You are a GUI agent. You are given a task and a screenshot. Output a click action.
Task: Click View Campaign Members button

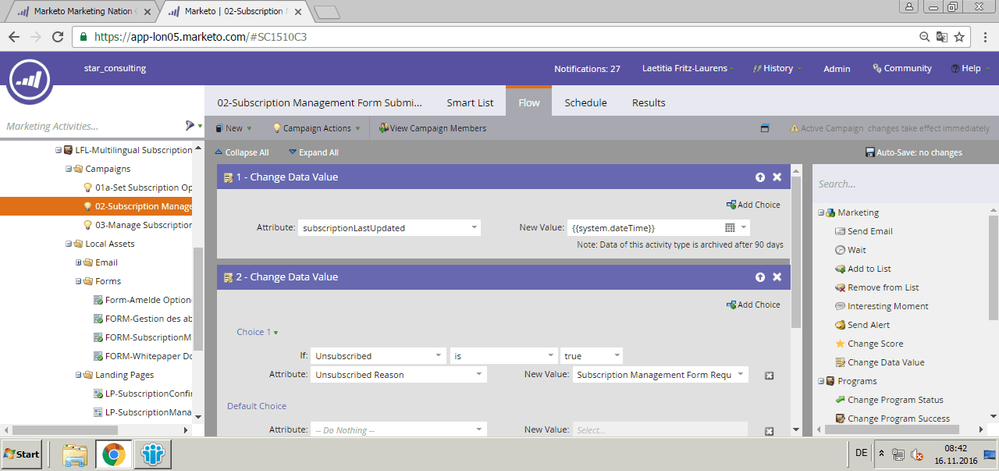[432, 128]
